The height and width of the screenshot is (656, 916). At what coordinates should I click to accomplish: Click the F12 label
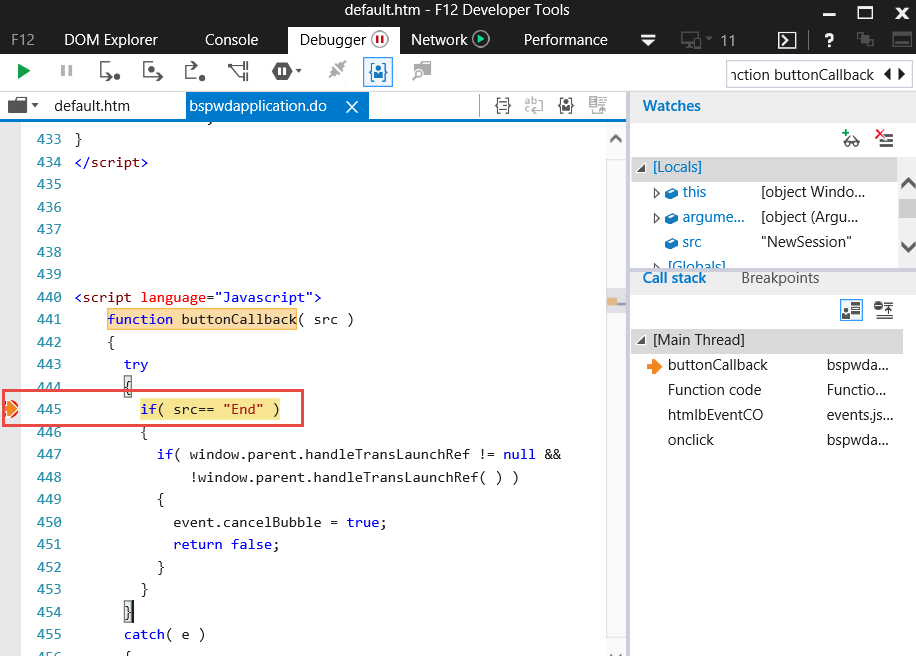pyautogui.click(x=23, y=40)
